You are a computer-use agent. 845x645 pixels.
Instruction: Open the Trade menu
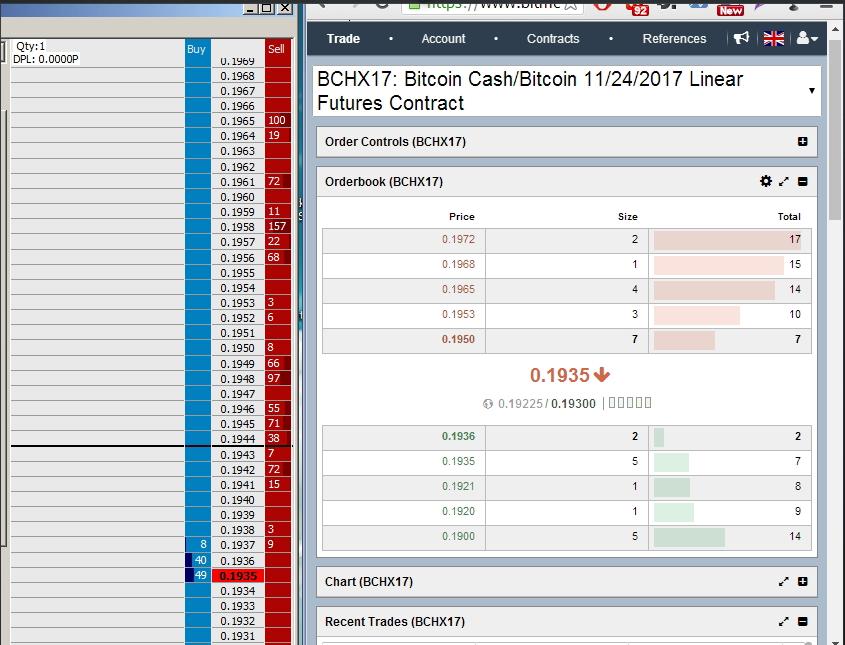click(x=343, y=39)
